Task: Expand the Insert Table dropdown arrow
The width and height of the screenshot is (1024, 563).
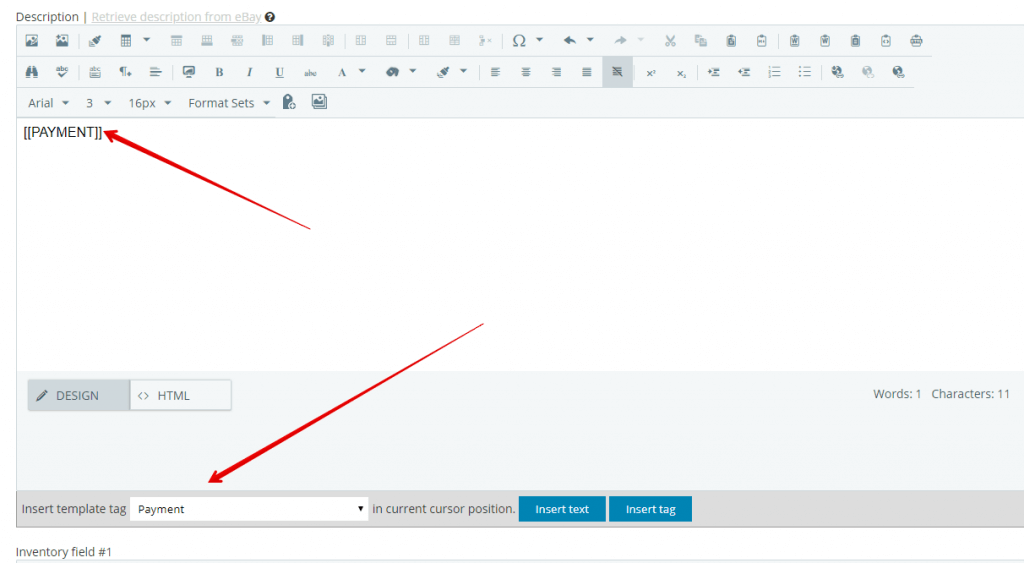Action: tap(147, 40)
